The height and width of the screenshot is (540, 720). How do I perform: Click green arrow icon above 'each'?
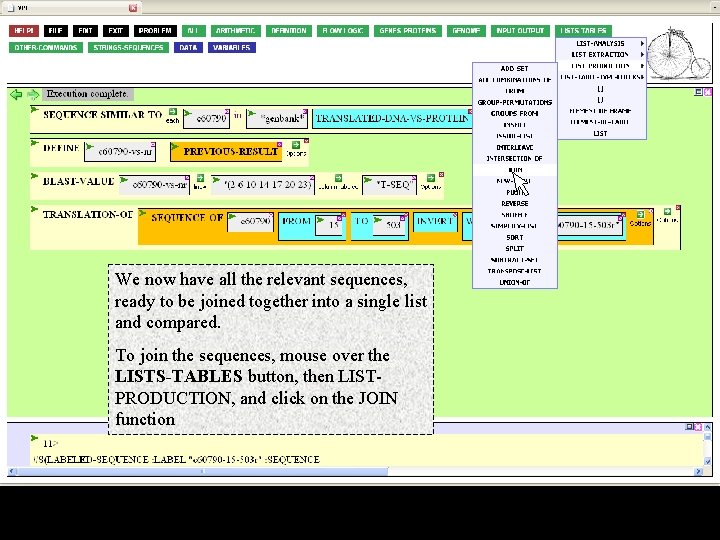pyautogui.click(x=173, y=112)
